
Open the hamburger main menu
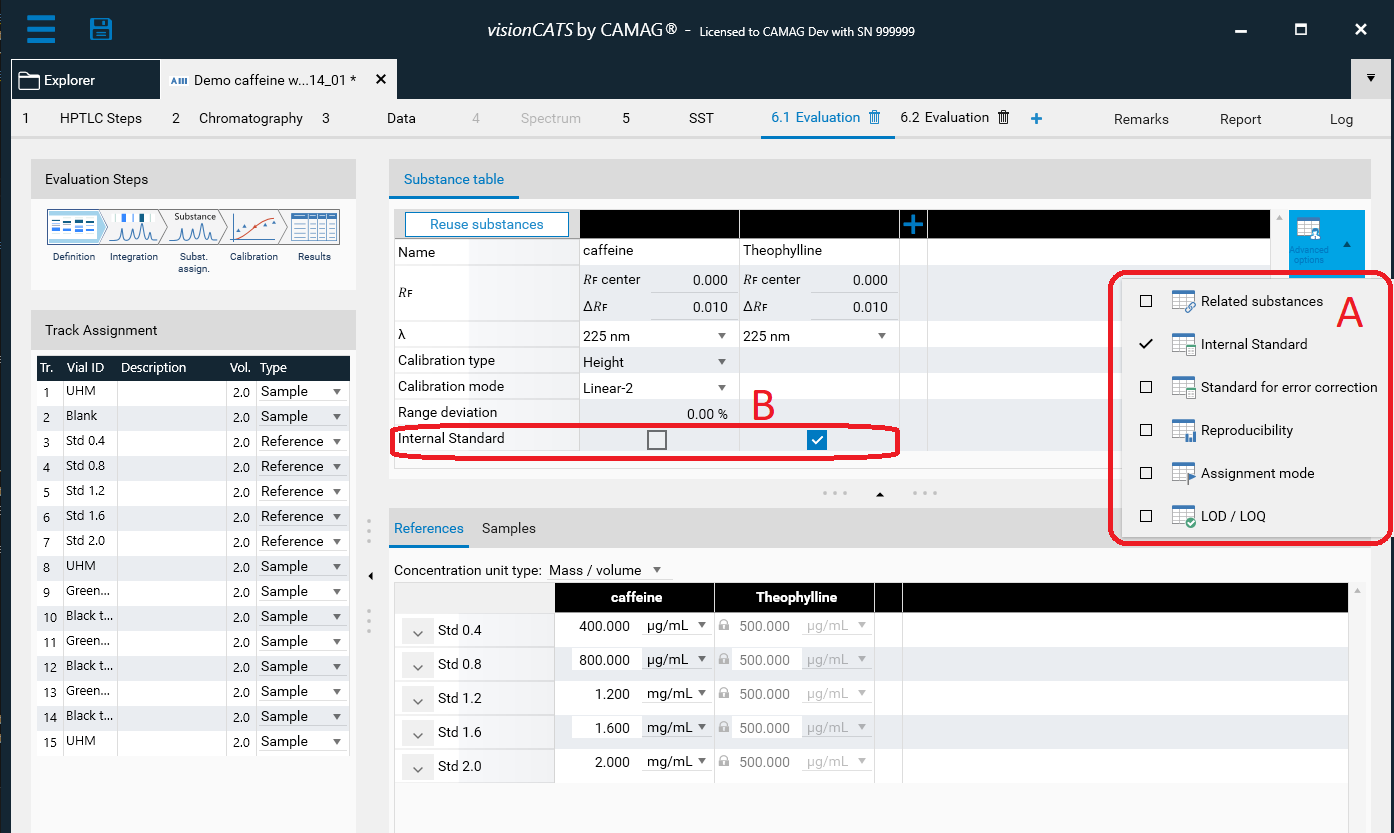click(x=41, y=29)
